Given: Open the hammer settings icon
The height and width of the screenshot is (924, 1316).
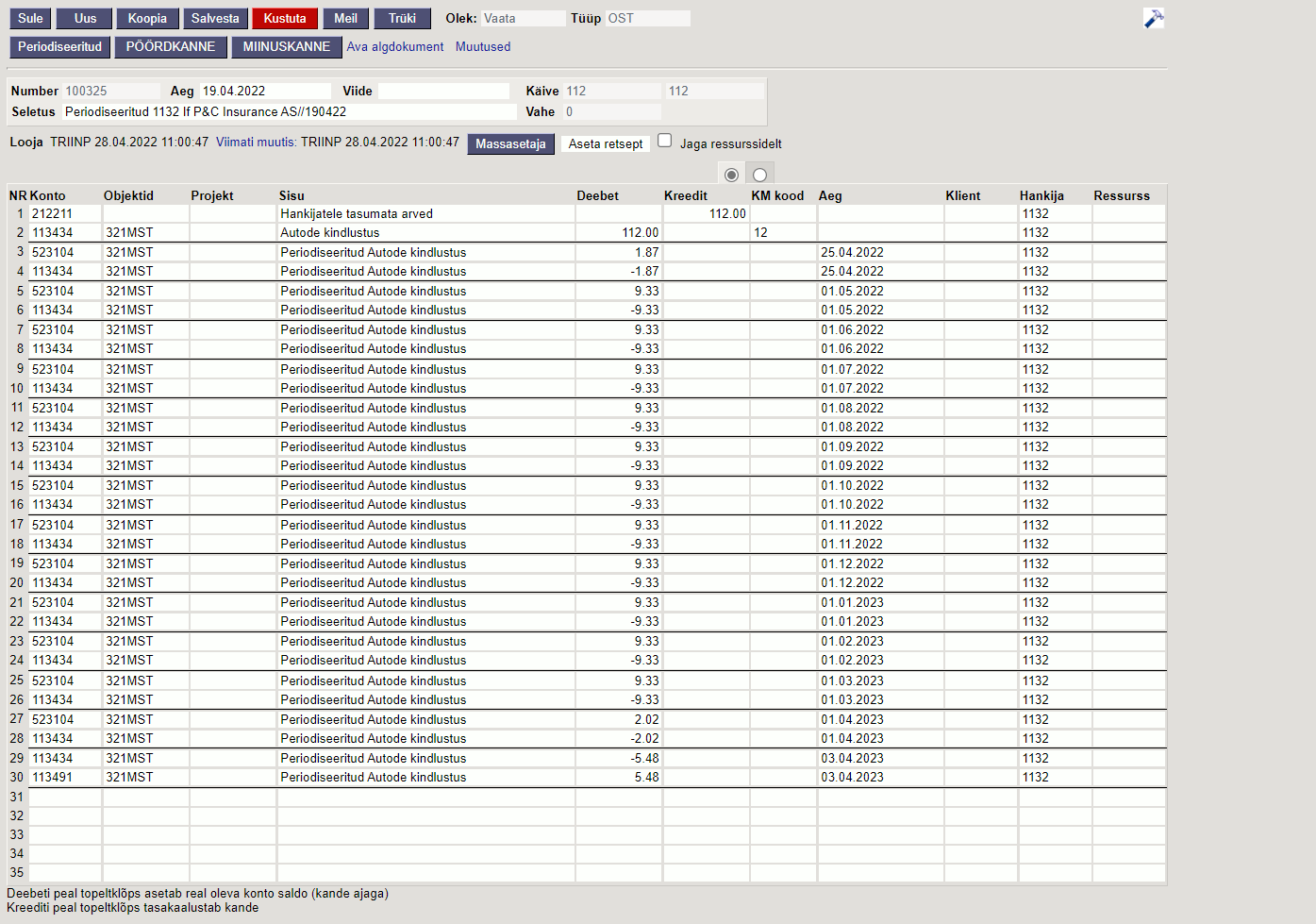Looking at the screenshot, I should click(x=1153, y=18).
